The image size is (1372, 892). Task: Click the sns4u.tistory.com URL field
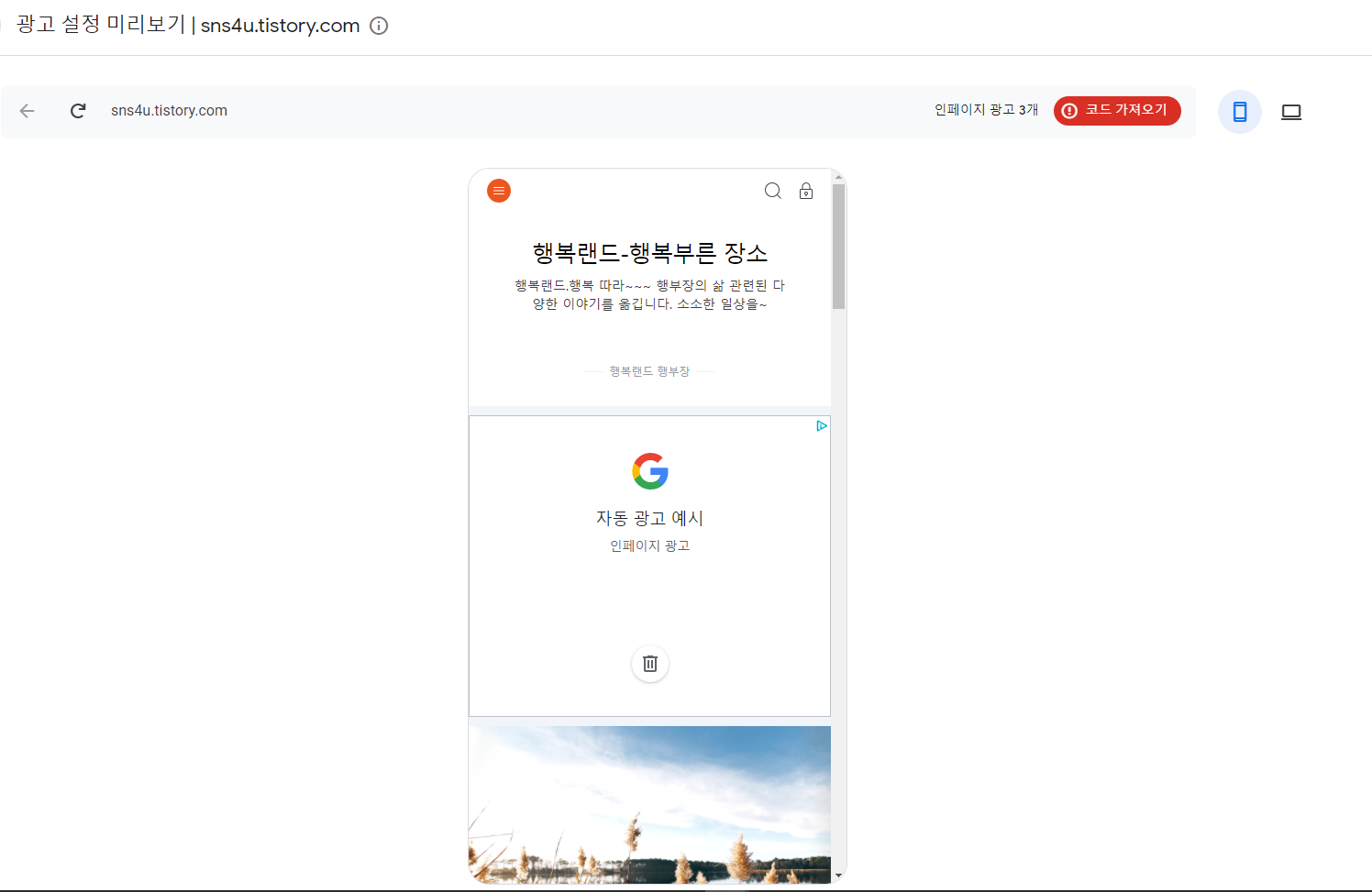click(x=169, y=111)
